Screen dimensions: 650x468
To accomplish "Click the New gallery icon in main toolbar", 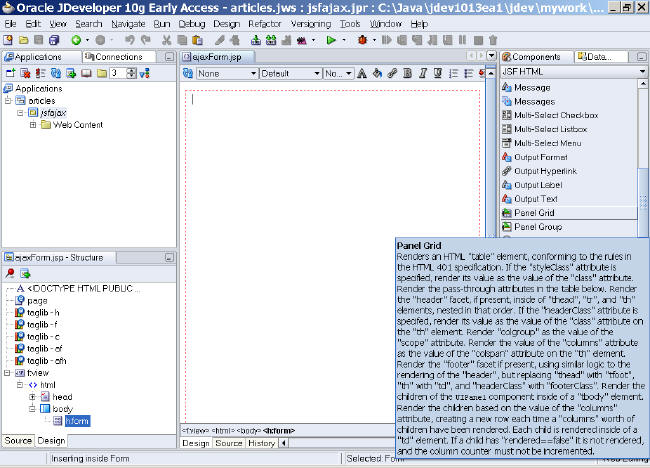I will [8, 40].
